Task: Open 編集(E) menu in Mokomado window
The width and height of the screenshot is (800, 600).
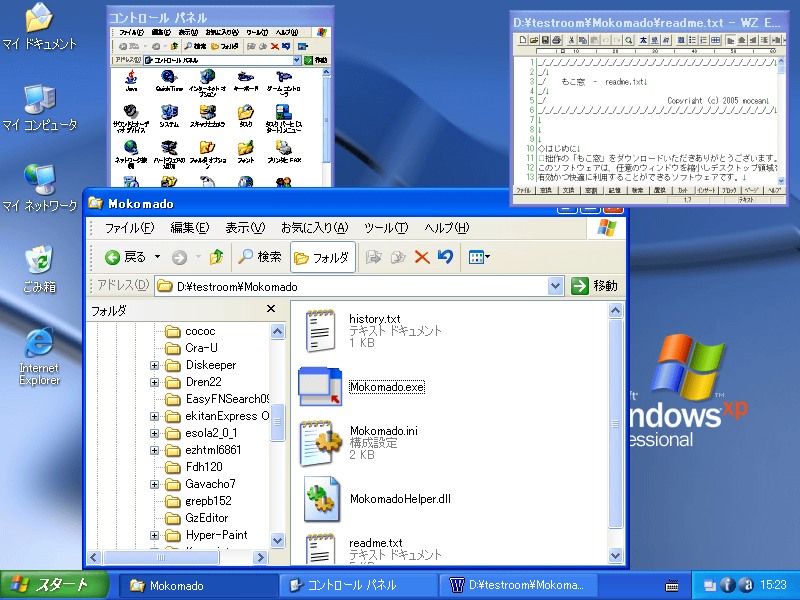Action: pos(189,228)
